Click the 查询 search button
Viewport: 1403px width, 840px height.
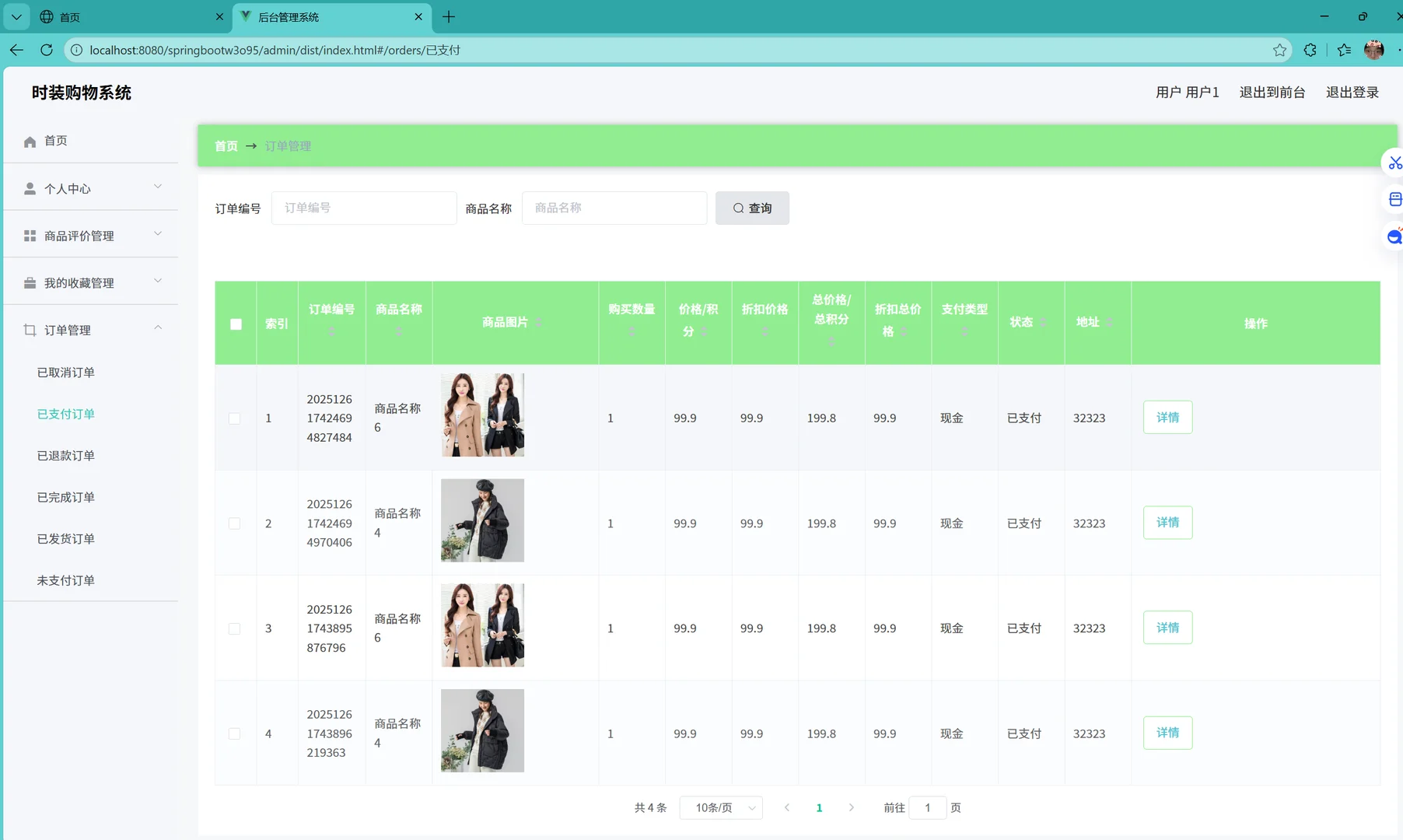(x=752, y=208)
